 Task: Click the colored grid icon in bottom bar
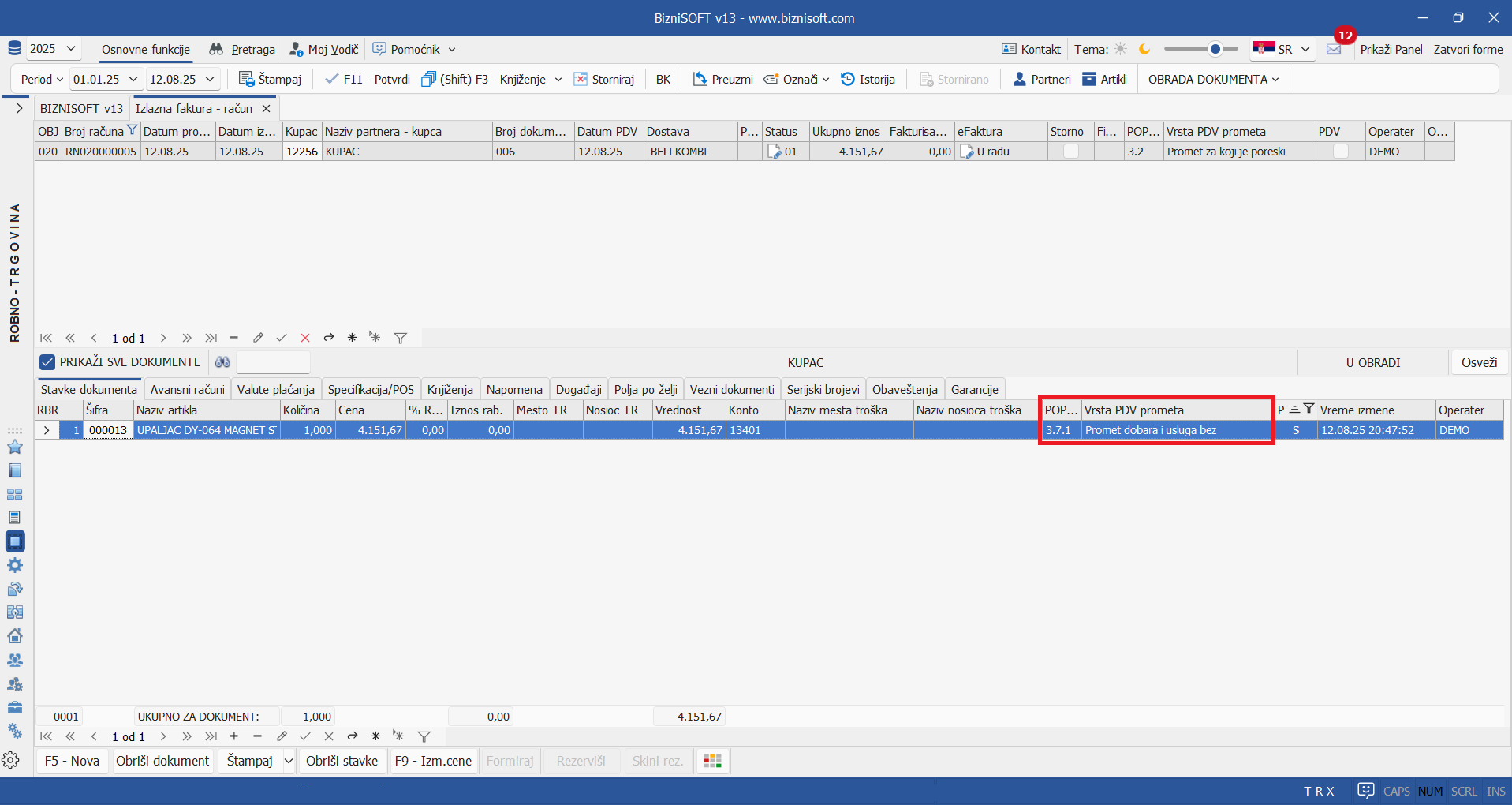pyautogui.click(x=712, y=761)
